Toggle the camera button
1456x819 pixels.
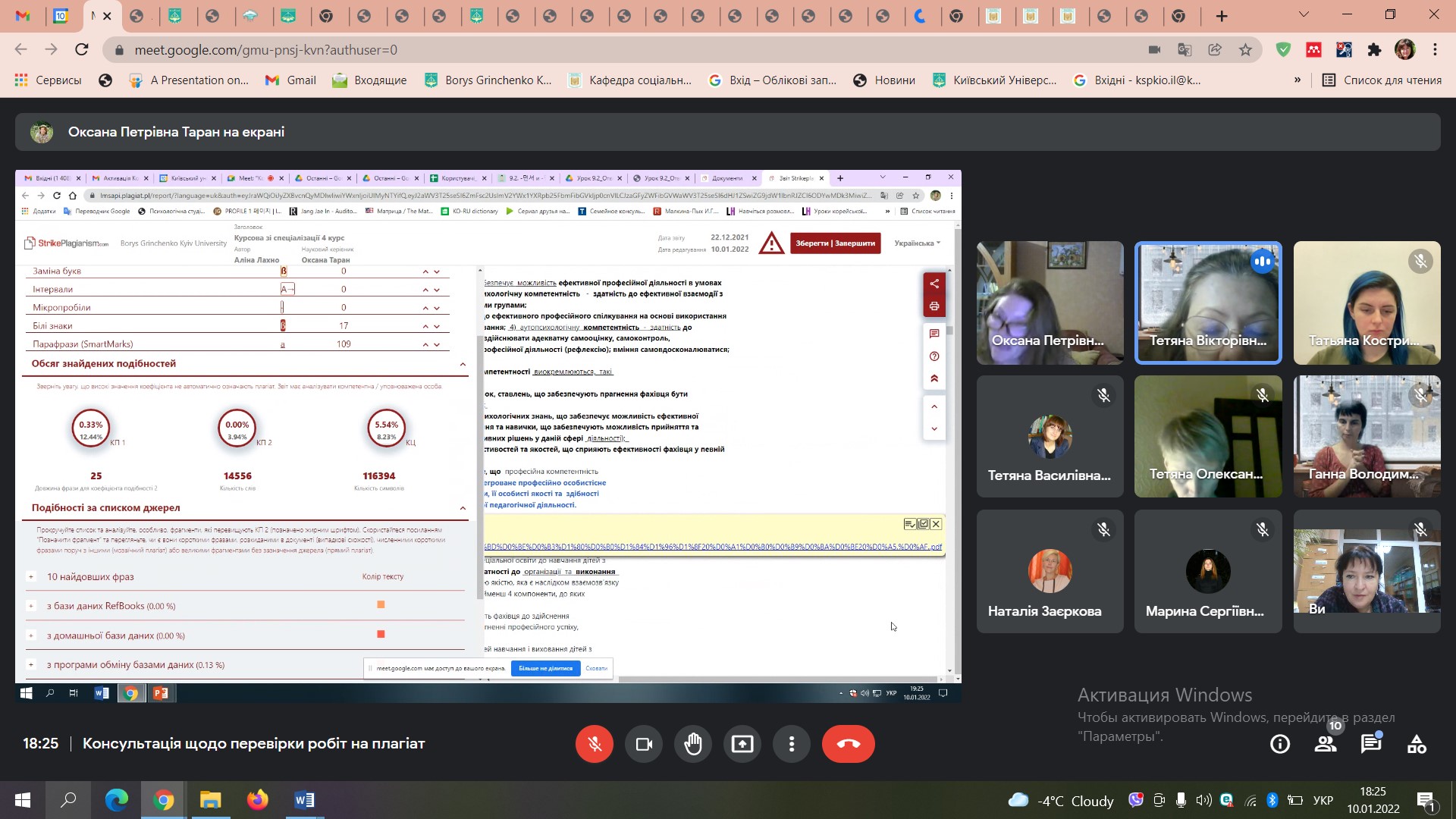click(x=644, y=744)
